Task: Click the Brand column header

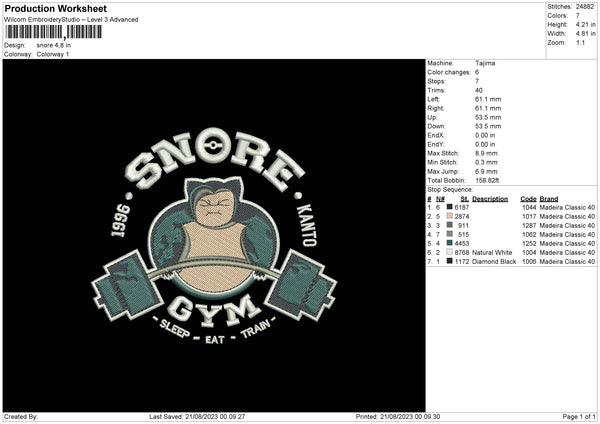Action: coord(549,198)
